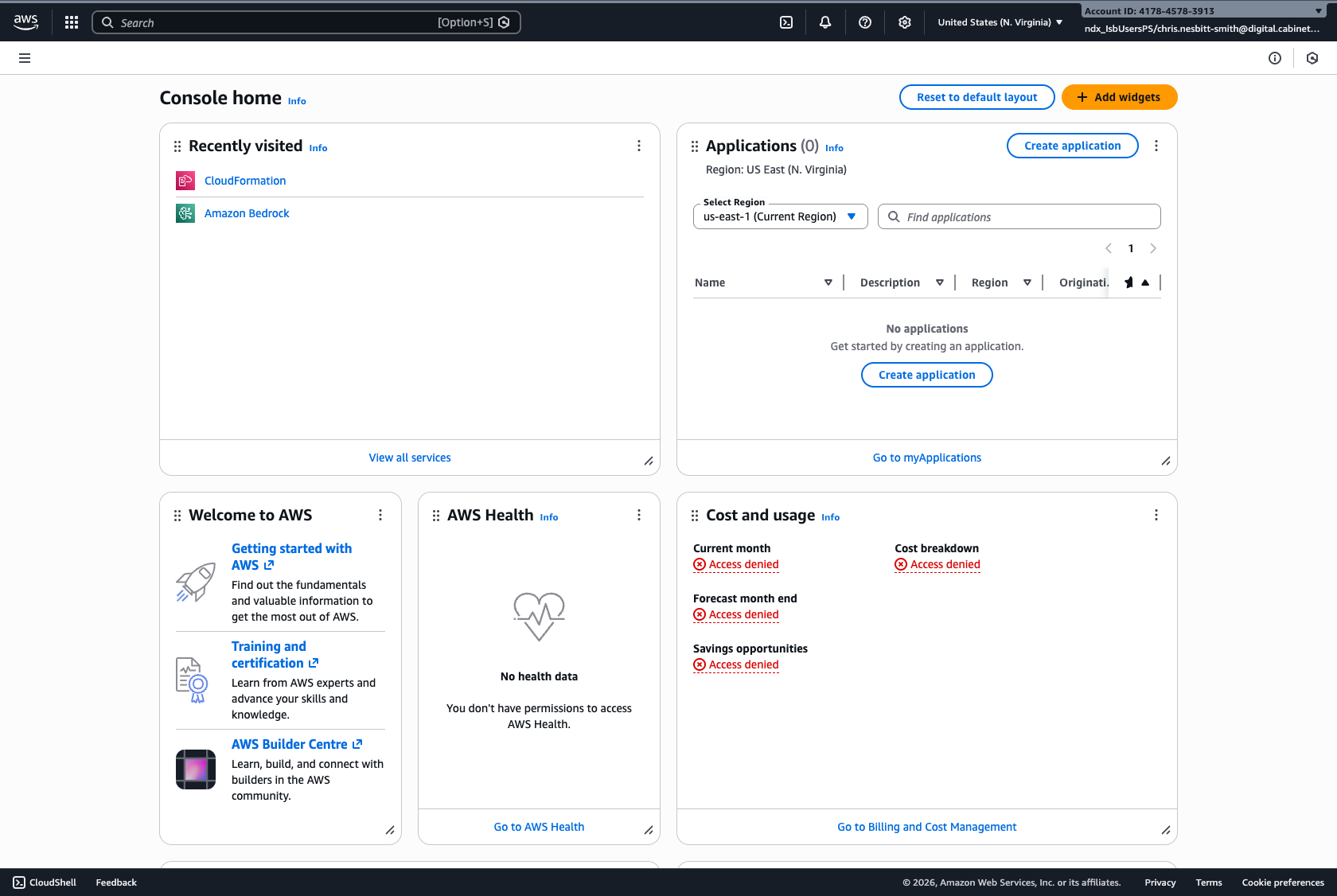Click the info icon on the right toolbar
Image resolution: width=1337 pixels, height=896 pixels.
coord(1275,58)
